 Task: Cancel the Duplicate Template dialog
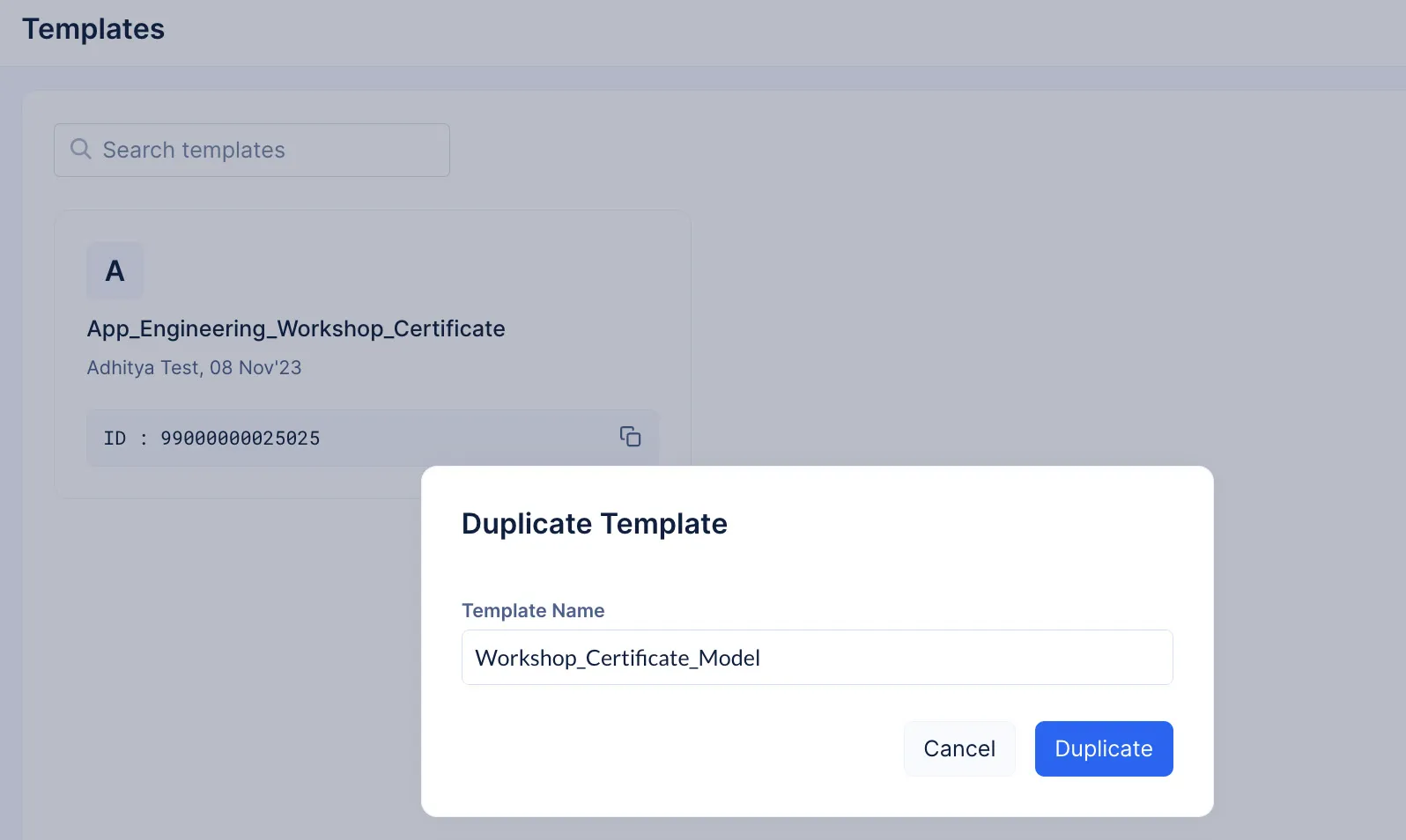point(959,748)
